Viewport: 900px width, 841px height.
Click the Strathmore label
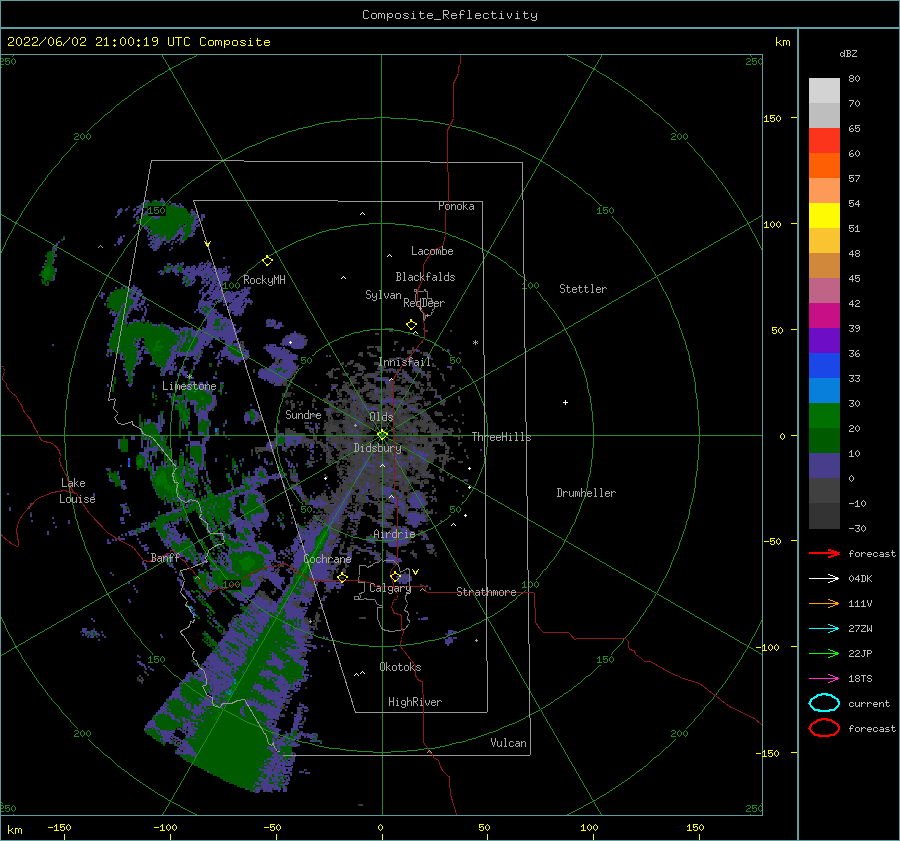486,592
